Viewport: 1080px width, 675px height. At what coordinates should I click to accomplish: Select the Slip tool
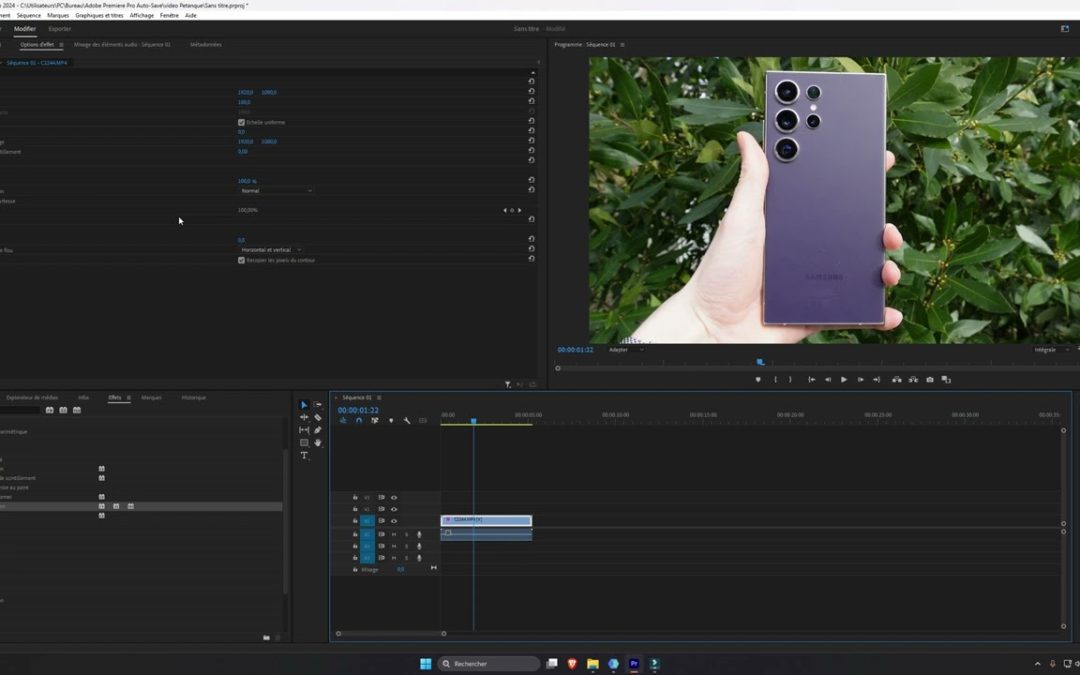[304, 430]
